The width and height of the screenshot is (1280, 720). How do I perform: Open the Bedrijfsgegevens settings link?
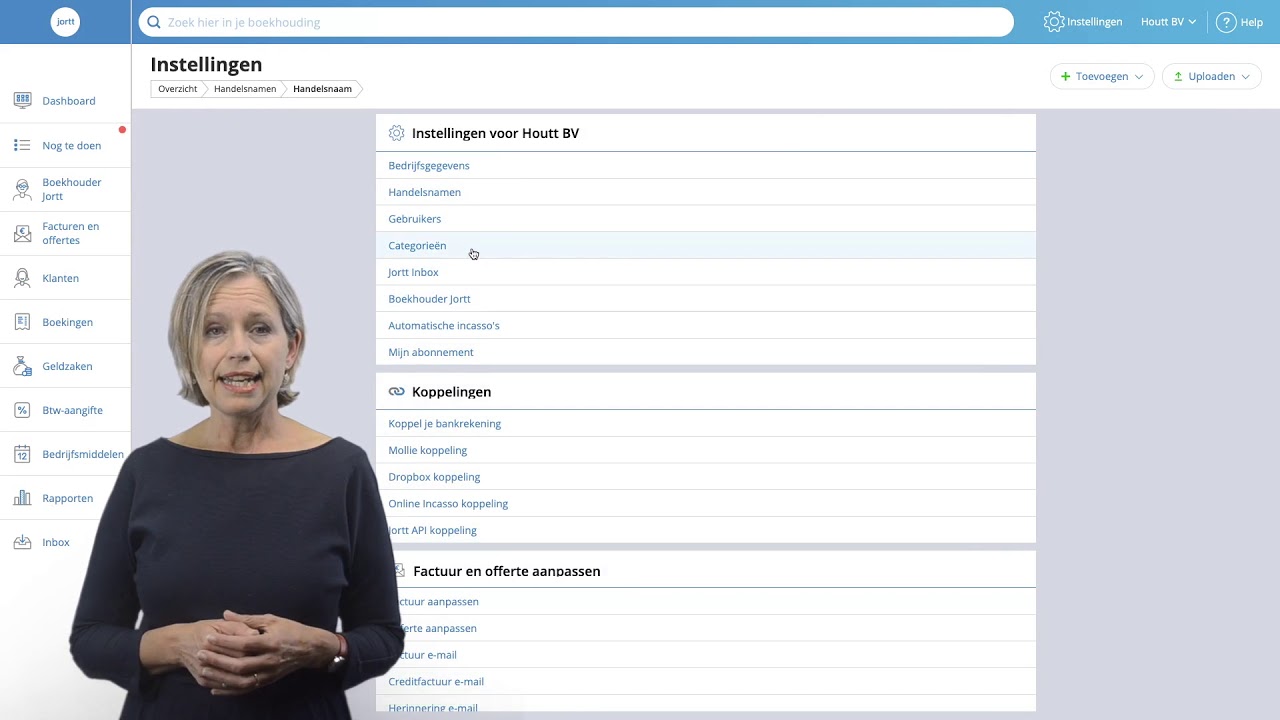pyautogui.click(x=429, y=165)
